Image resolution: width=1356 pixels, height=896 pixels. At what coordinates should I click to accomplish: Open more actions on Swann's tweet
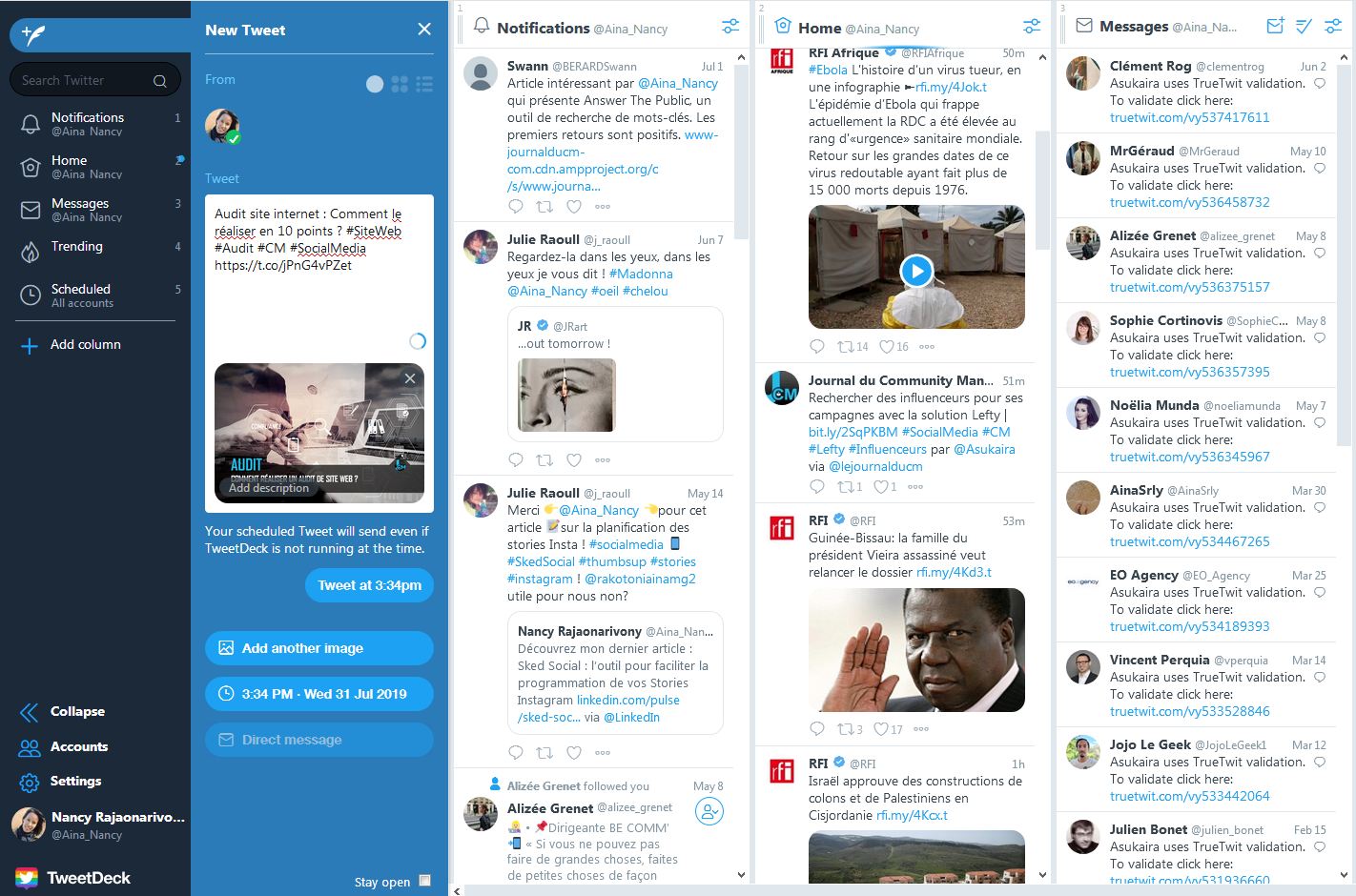tap(603, 206)
